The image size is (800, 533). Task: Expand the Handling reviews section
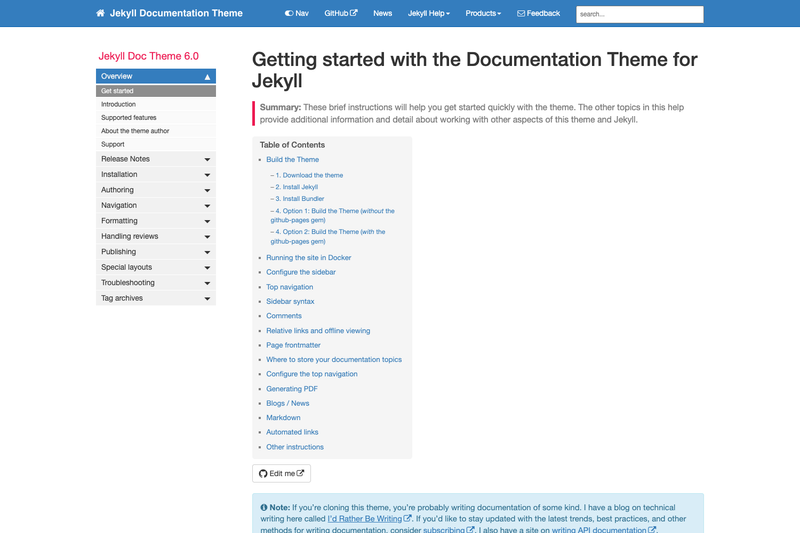[156, 236]
